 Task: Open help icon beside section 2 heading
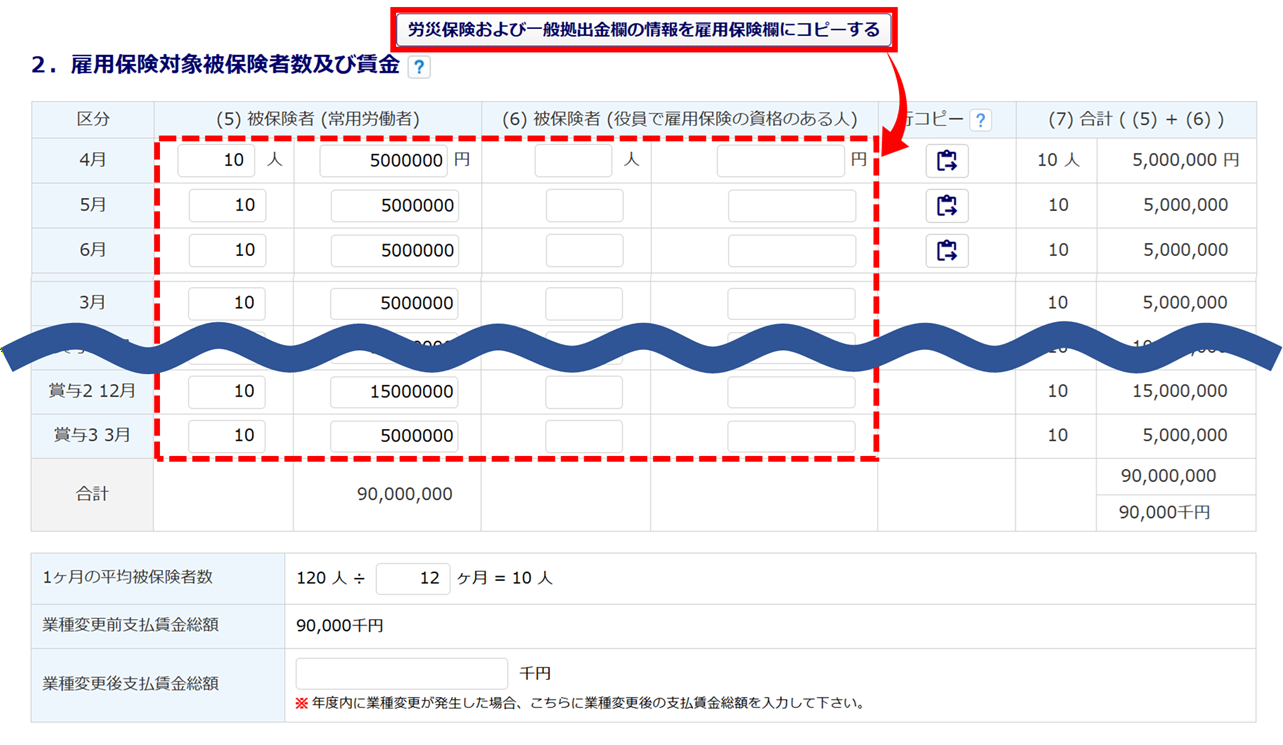tap(419, 68)
